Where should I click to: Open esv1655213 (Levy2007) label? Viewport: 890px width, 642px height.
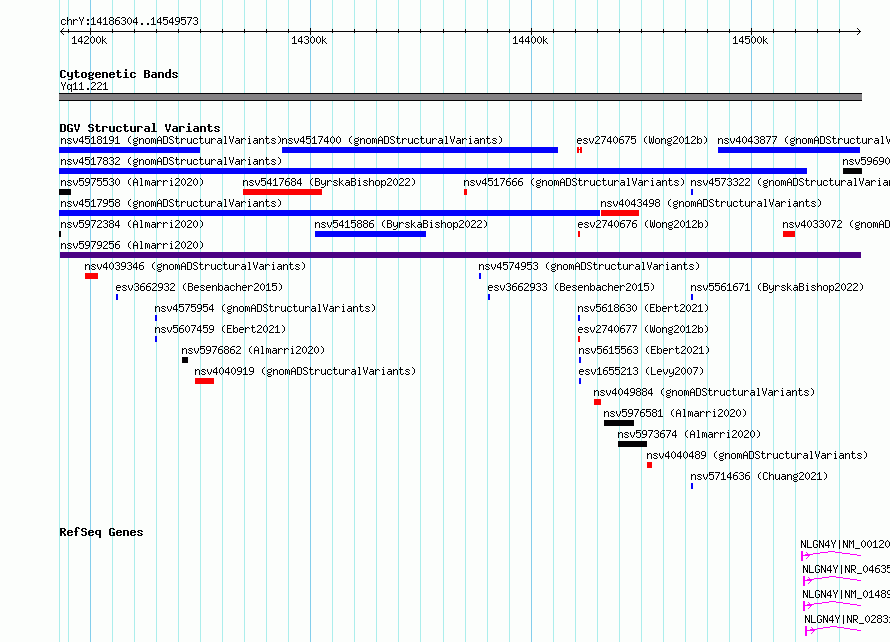(x=641, y=371)
